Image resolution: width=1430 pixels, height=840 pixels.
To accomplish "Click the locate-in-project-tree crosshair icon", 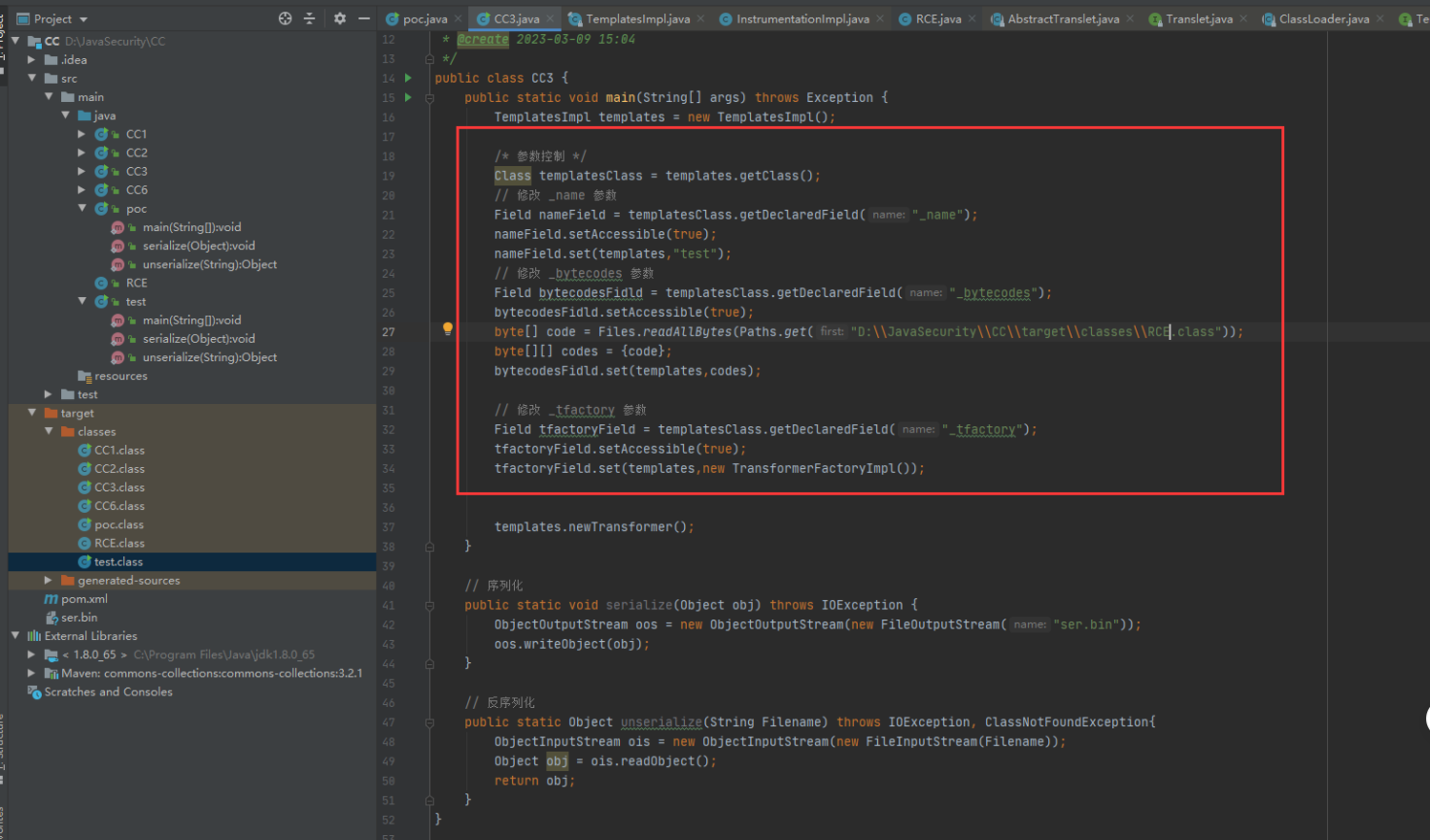I will pyautogui.click(x=285, y=18).
